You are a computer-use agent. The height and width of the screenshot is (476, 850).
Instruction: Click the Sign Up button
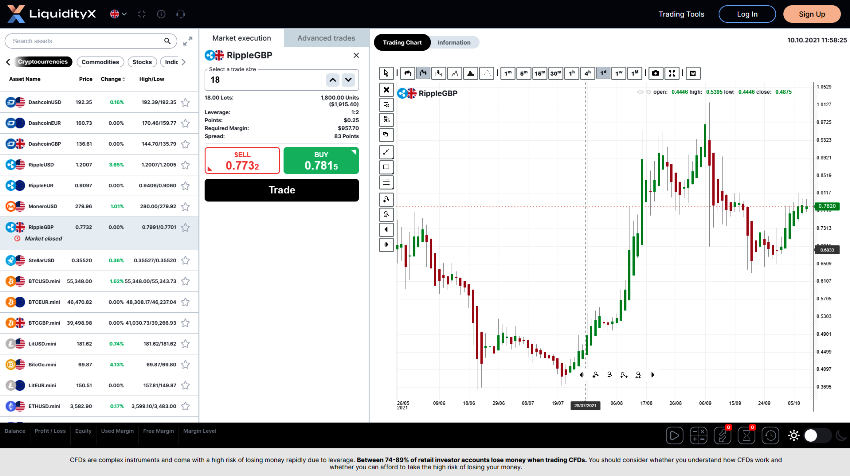click(812, 14)
